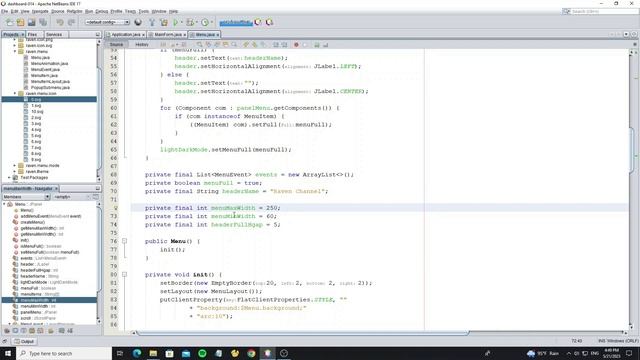Open the Source menu
640x360 pixels.
pos(58,11)
